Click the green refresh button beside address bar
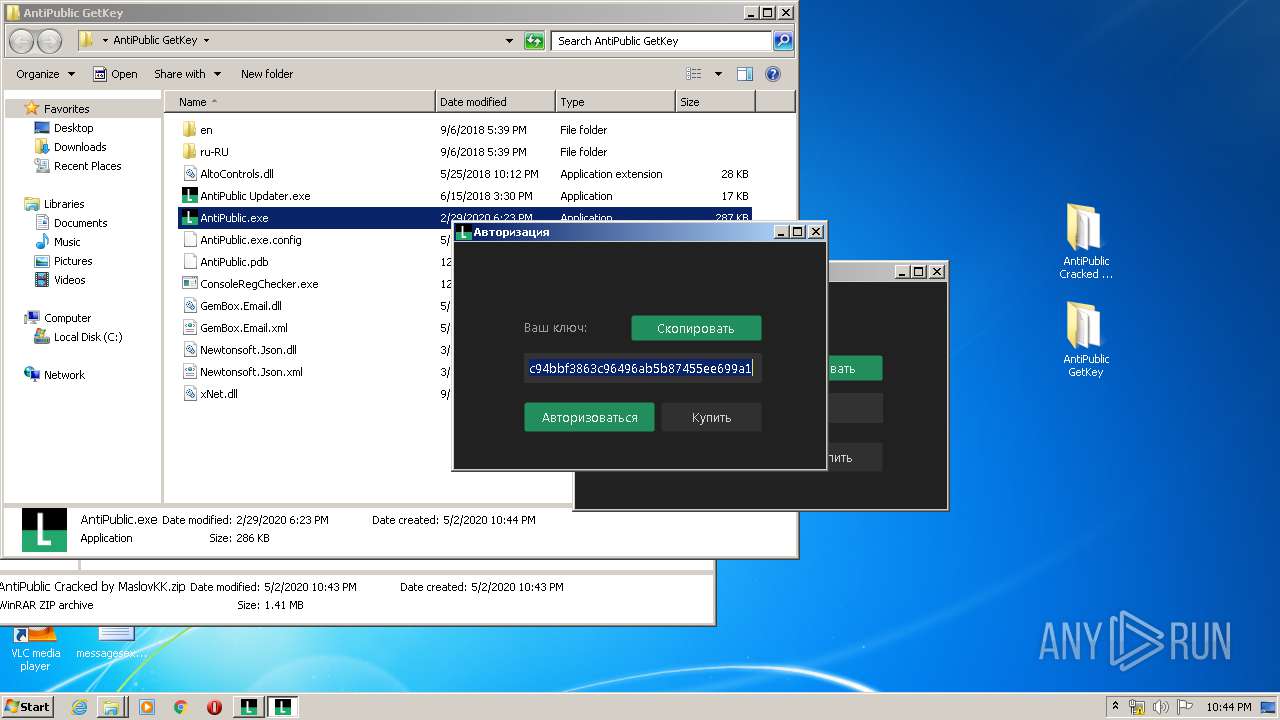The height and width of the screenshot is (720, 1280). coord(535,41)
